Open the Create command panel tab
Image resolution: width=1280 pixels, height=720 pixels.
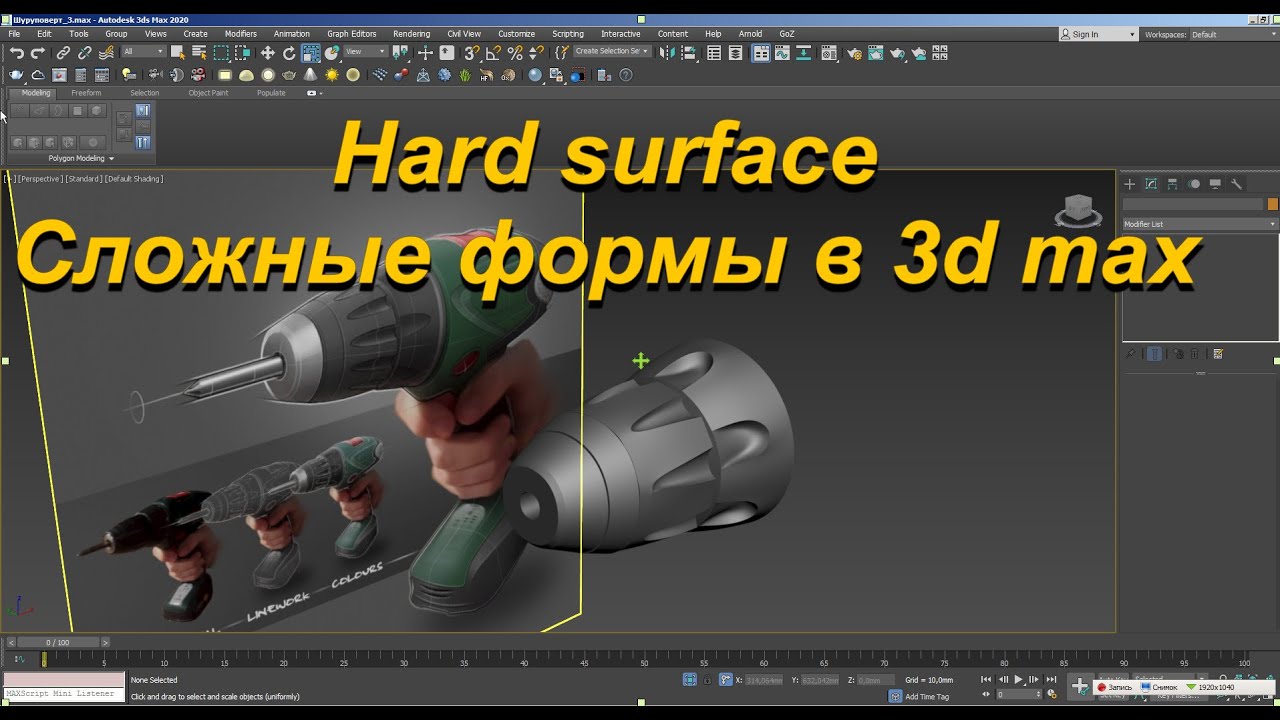tap(1130, 184)
